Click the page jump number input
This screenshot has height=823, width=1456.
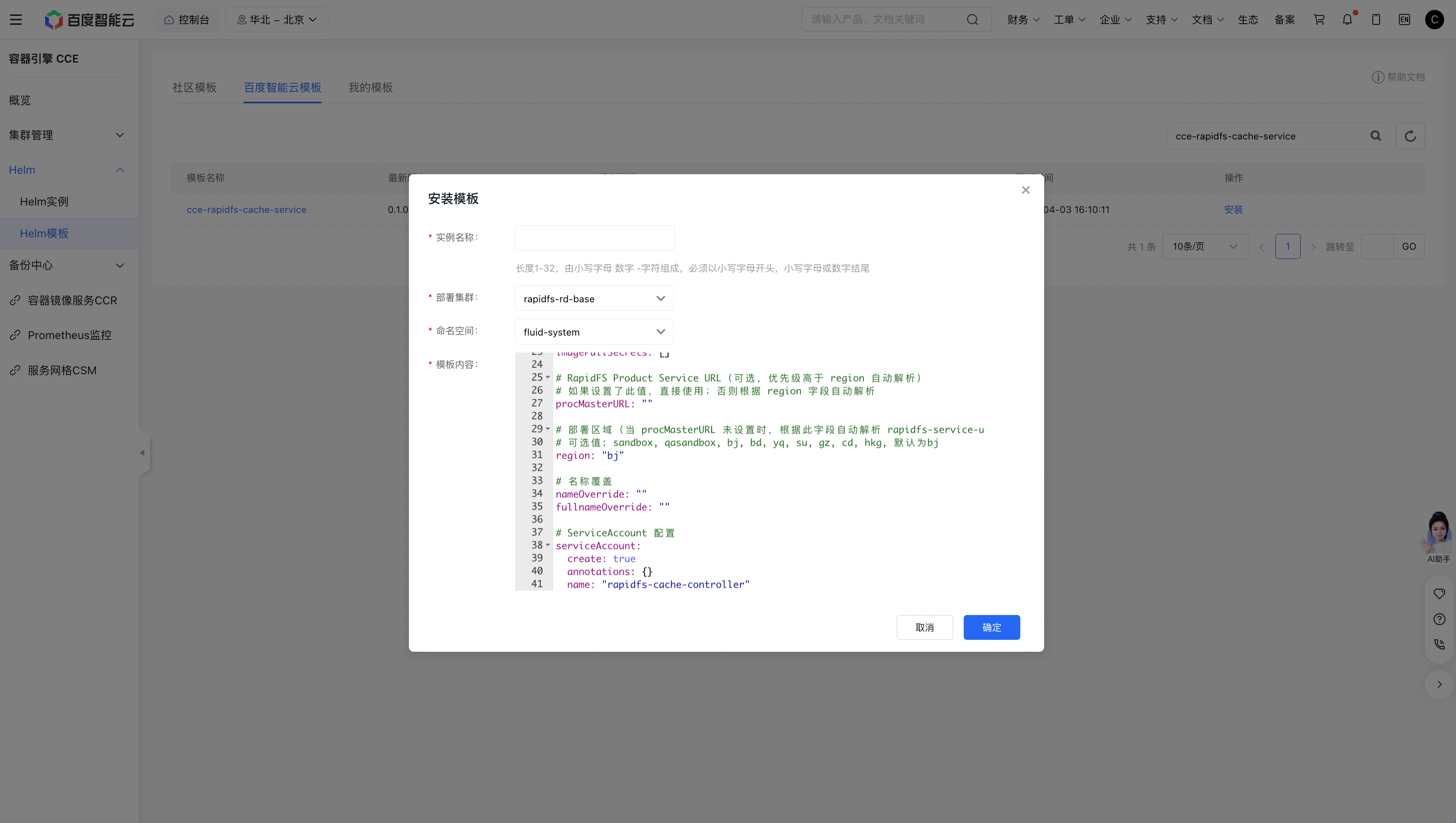click(1378, 246)
